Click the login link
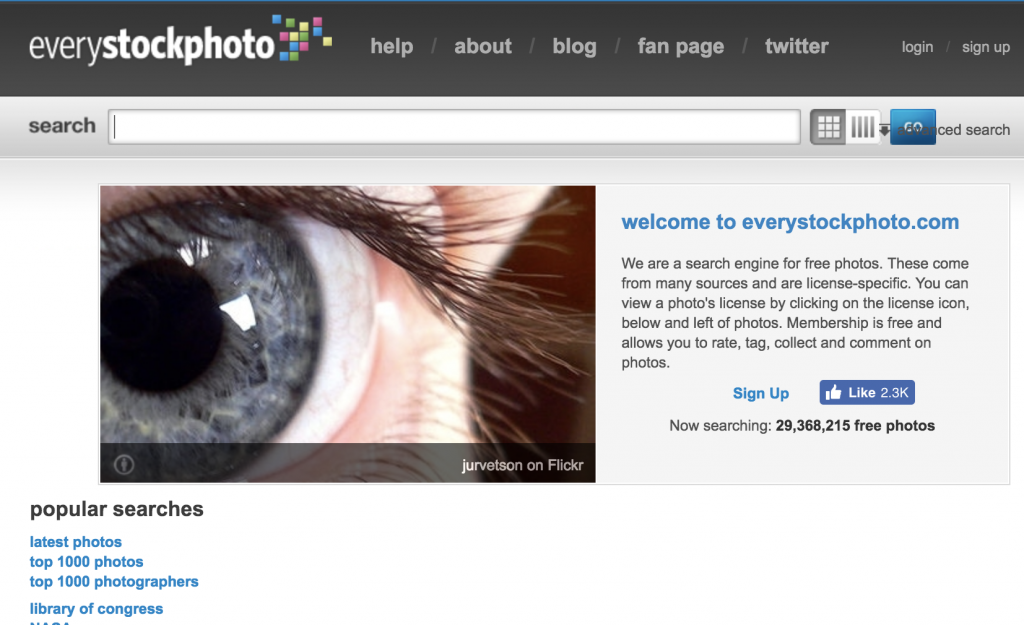The image size is (1024, 625). [917, 47]
